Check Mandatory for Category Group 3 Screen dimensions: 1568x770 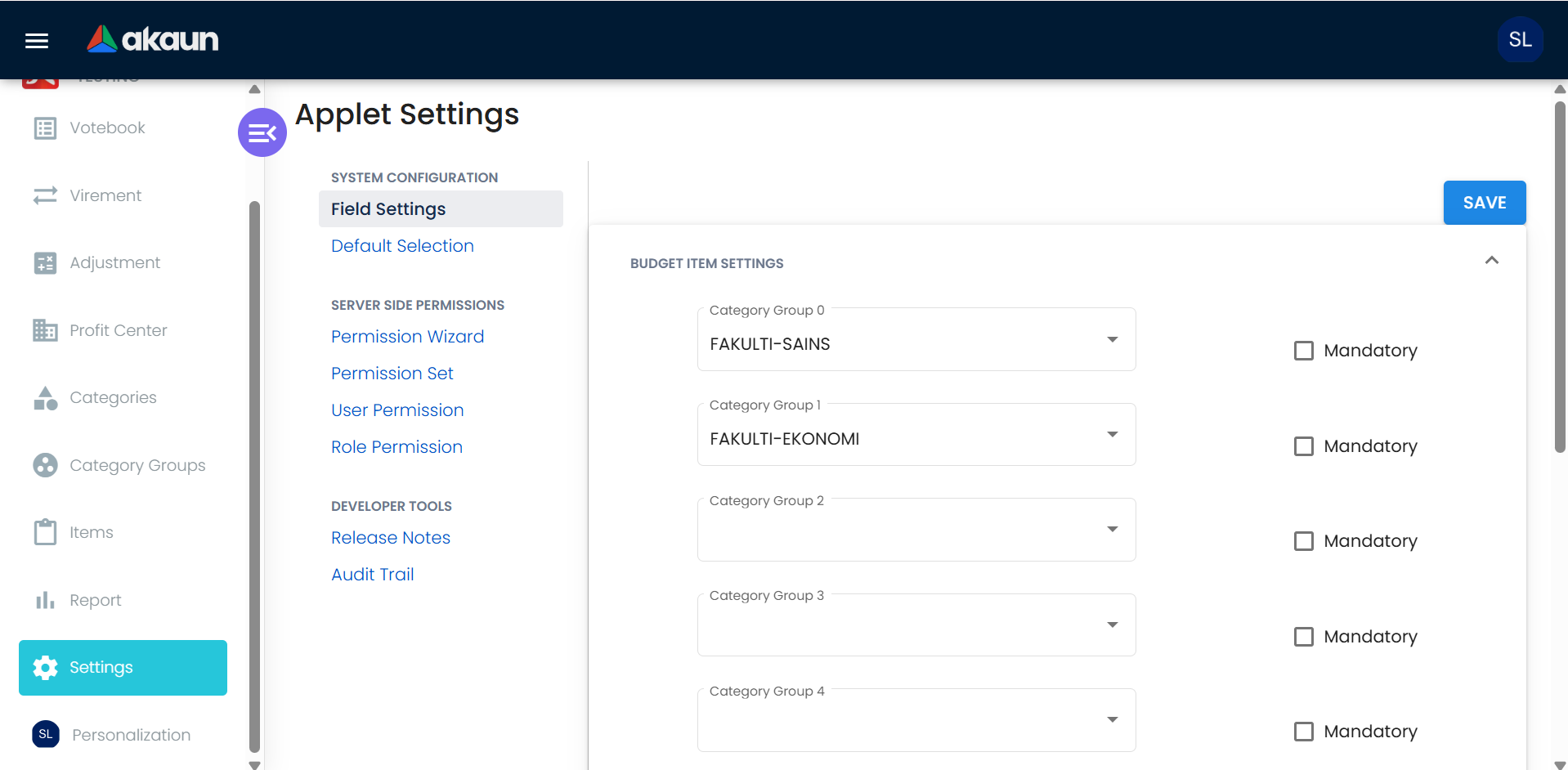1303,637
